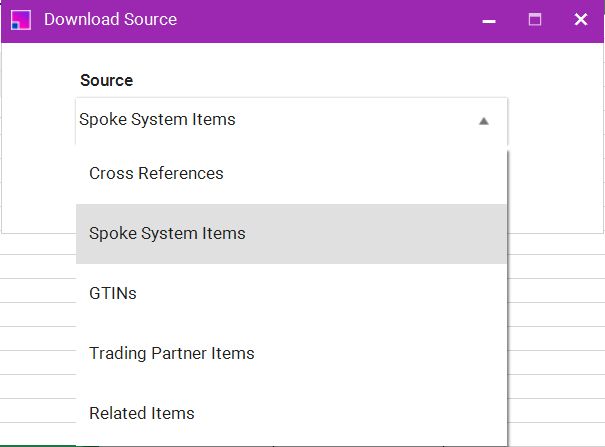Click the Source field label

tap(106, 81)
